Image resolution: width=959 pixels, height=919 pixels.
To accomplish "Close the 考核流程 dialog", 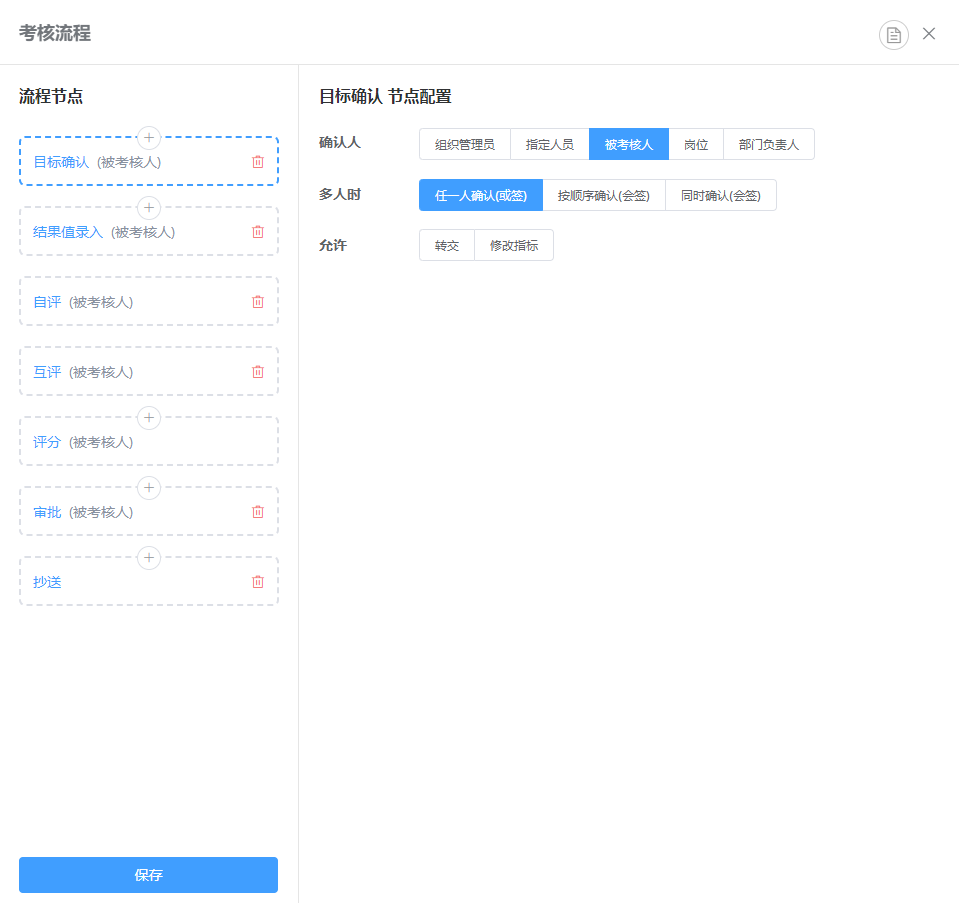I will 929,34.
